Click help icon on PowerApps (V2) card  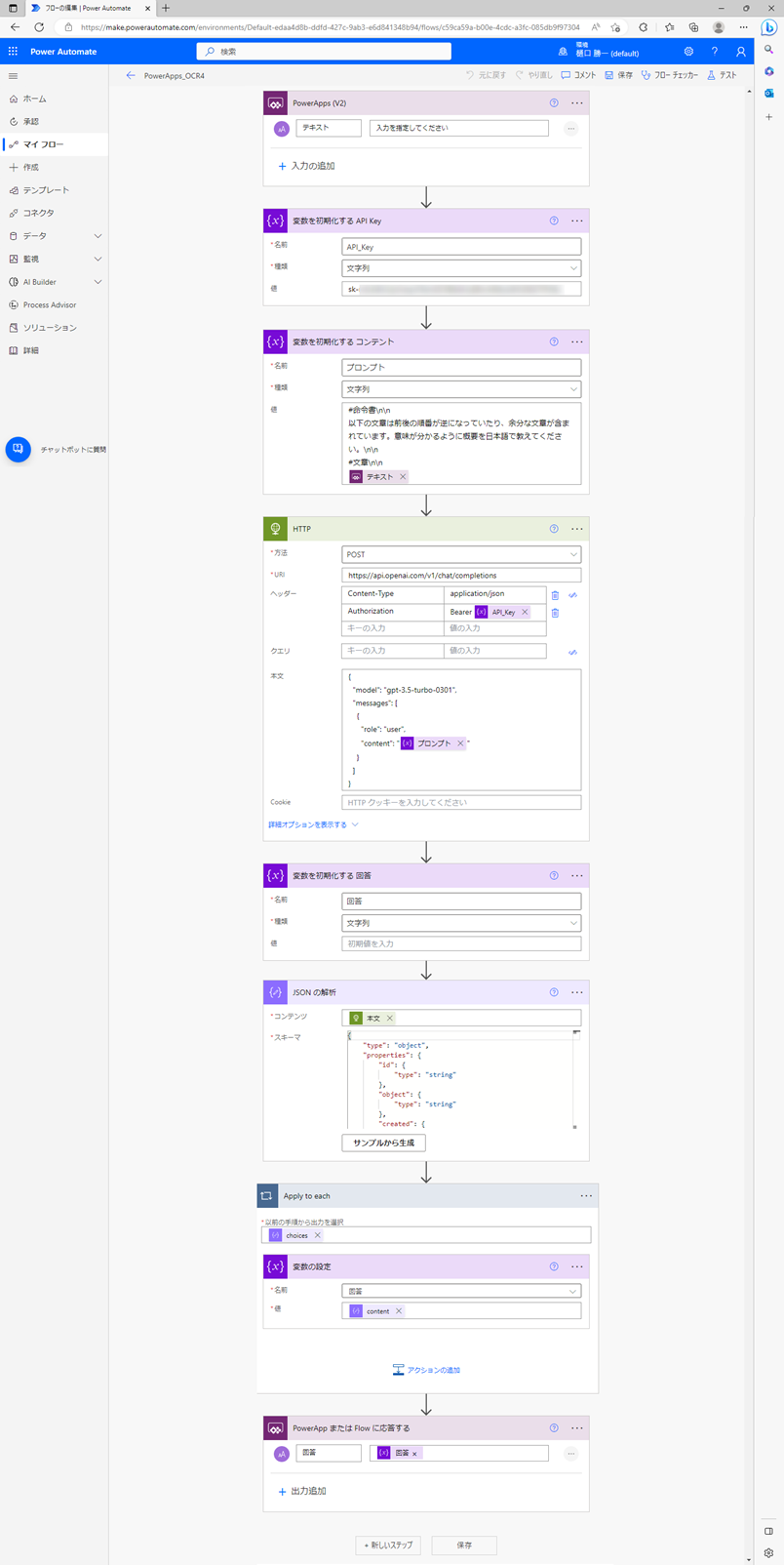coord(554,103)
